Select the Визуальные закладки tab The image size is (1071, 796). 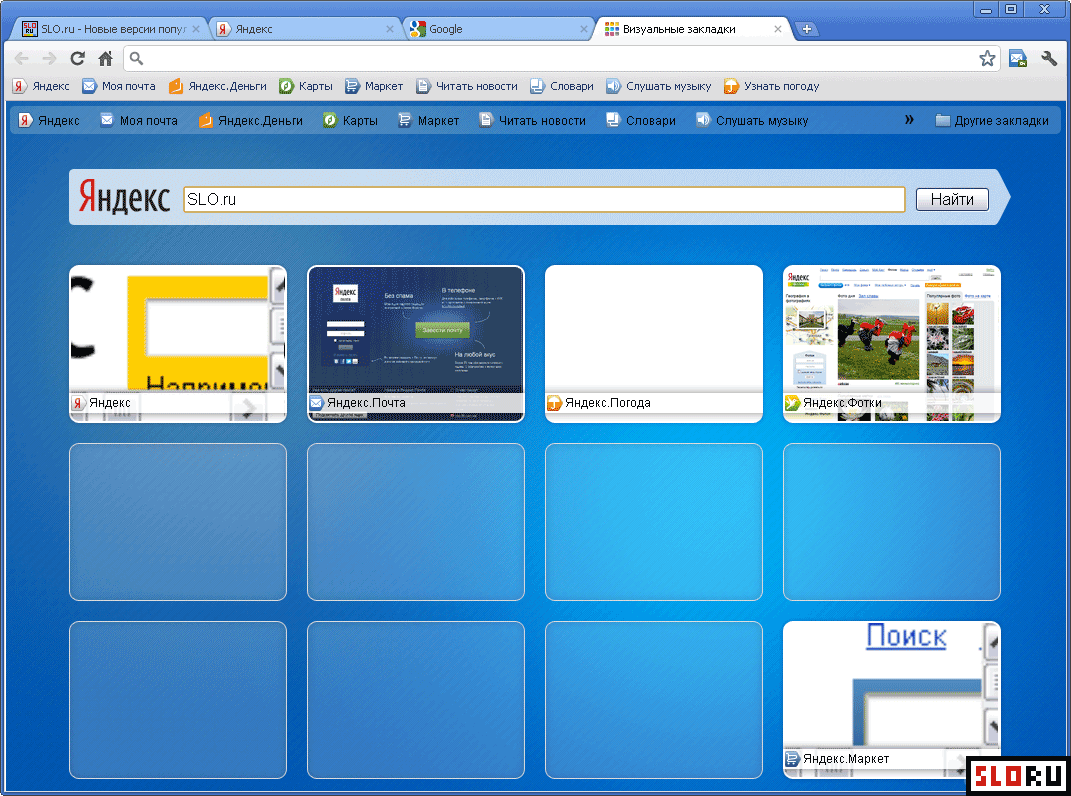[693, 29]
